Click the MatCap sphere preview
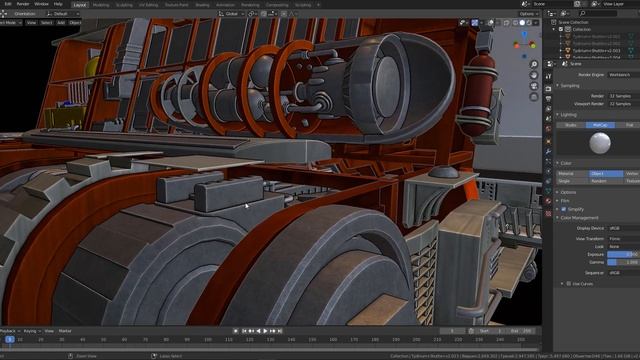Image resolution: width=640 pixels, height=360 pixels. [x=600, y=143]
